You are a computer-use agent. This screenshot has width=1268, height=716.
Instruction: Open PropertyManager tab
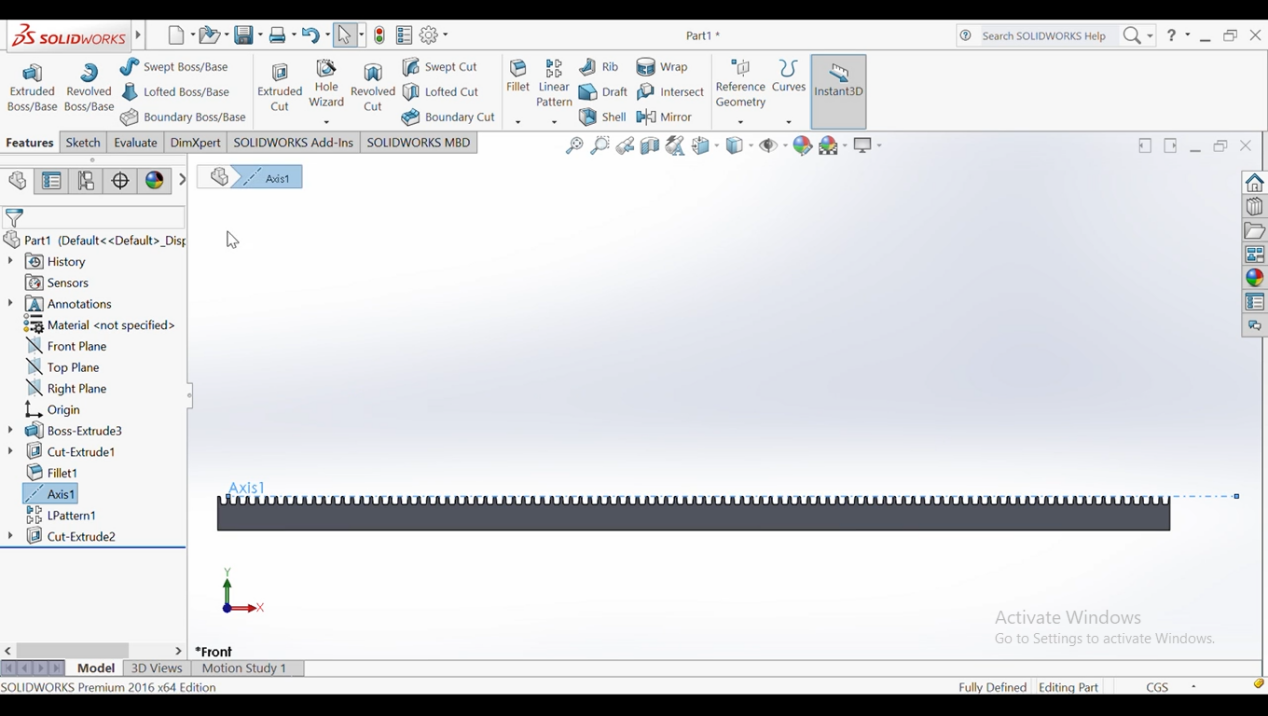pyautogui.click(x=51, y=181)
